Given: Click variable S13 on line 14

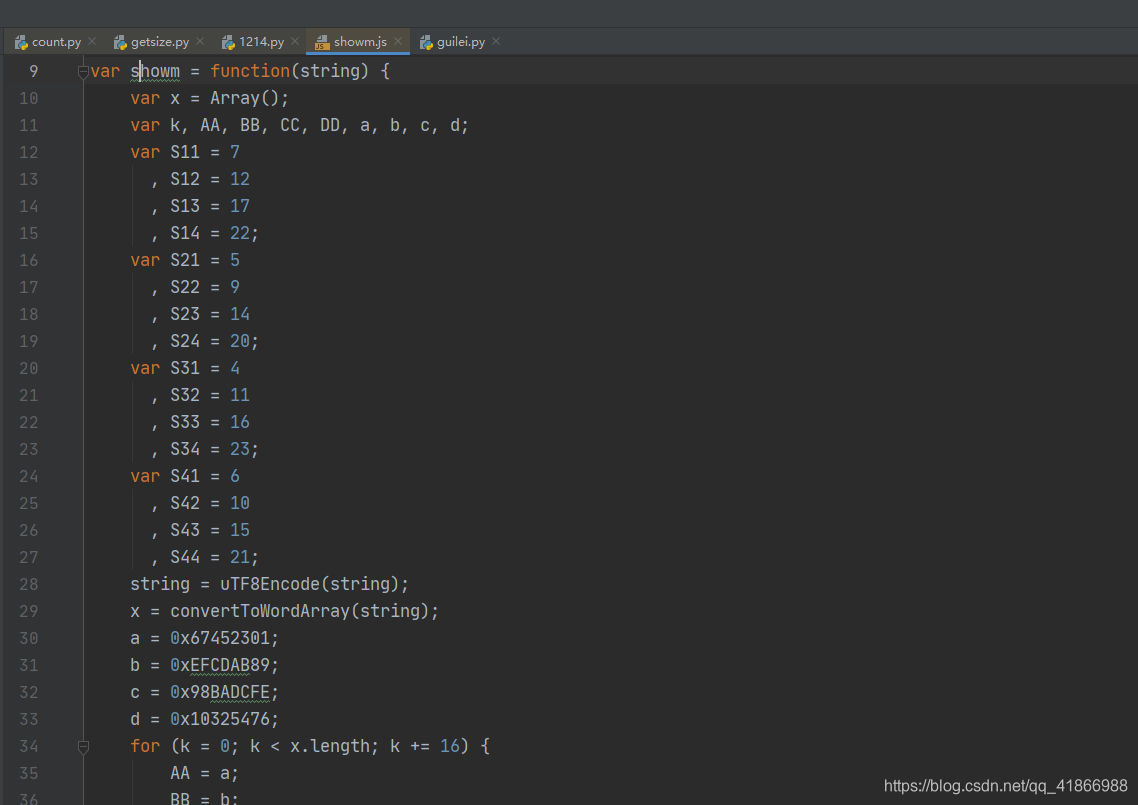Looking at the screenshot, I should pyautogui.click(x=185, y=206).
